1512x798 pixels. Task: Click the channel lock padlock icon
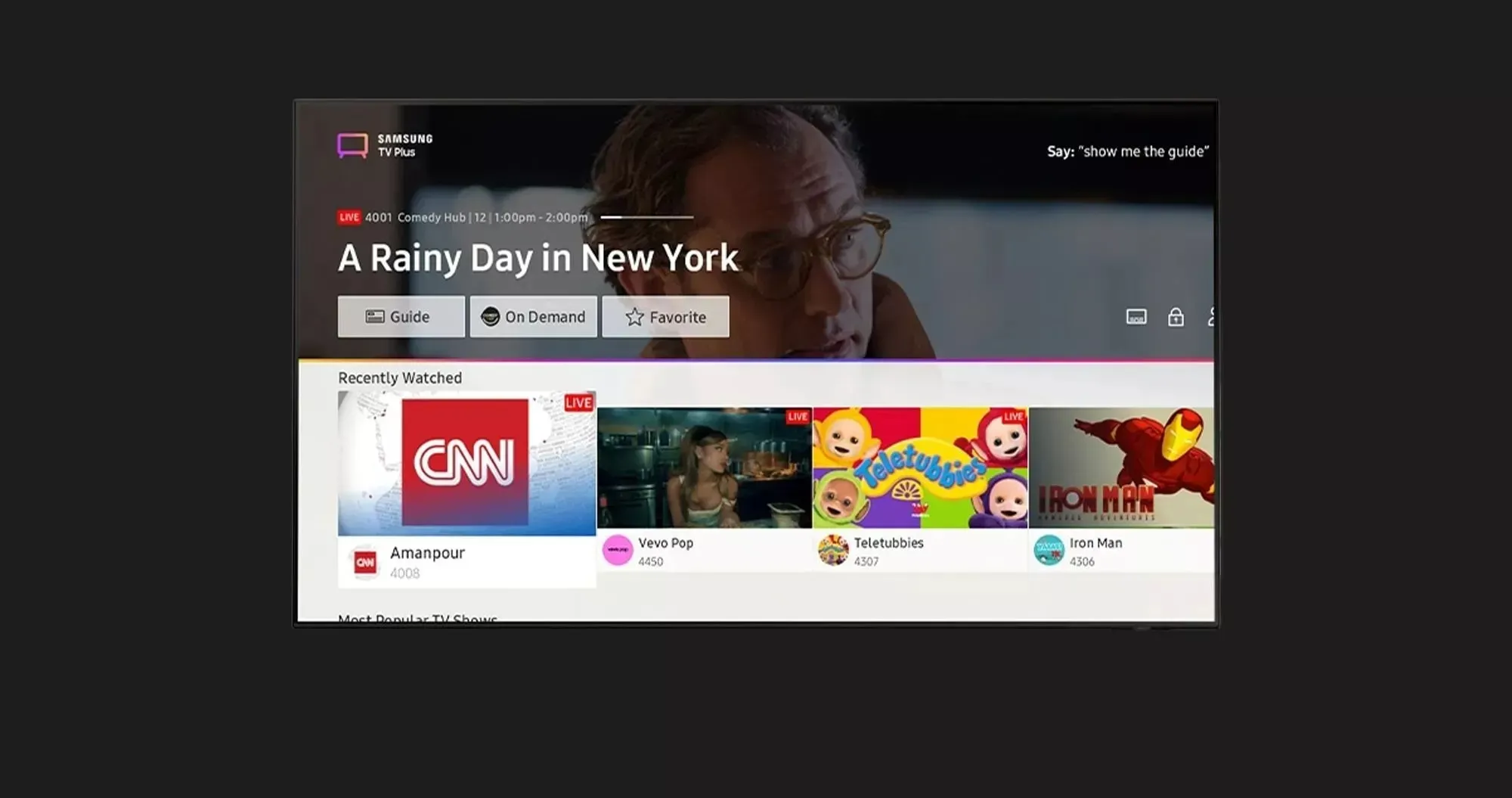[1175, 317]
